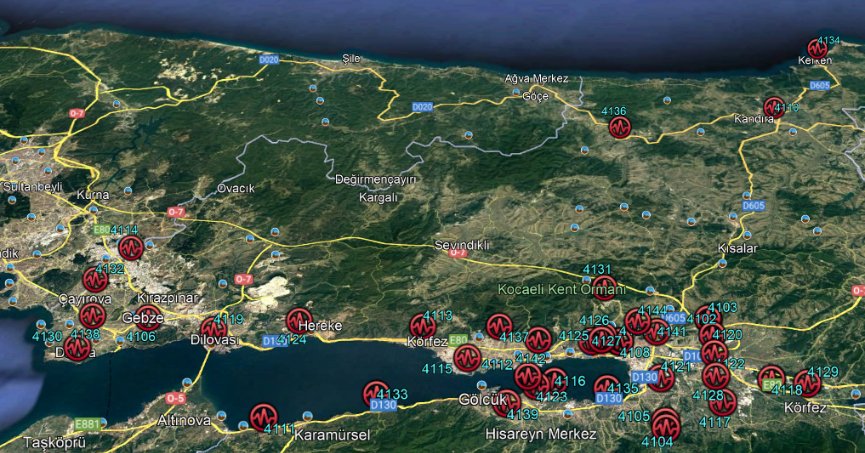Click station marker 4113 above Körfez
The height and width of the screenshot is (453, 865).
(x=423, y=326)
